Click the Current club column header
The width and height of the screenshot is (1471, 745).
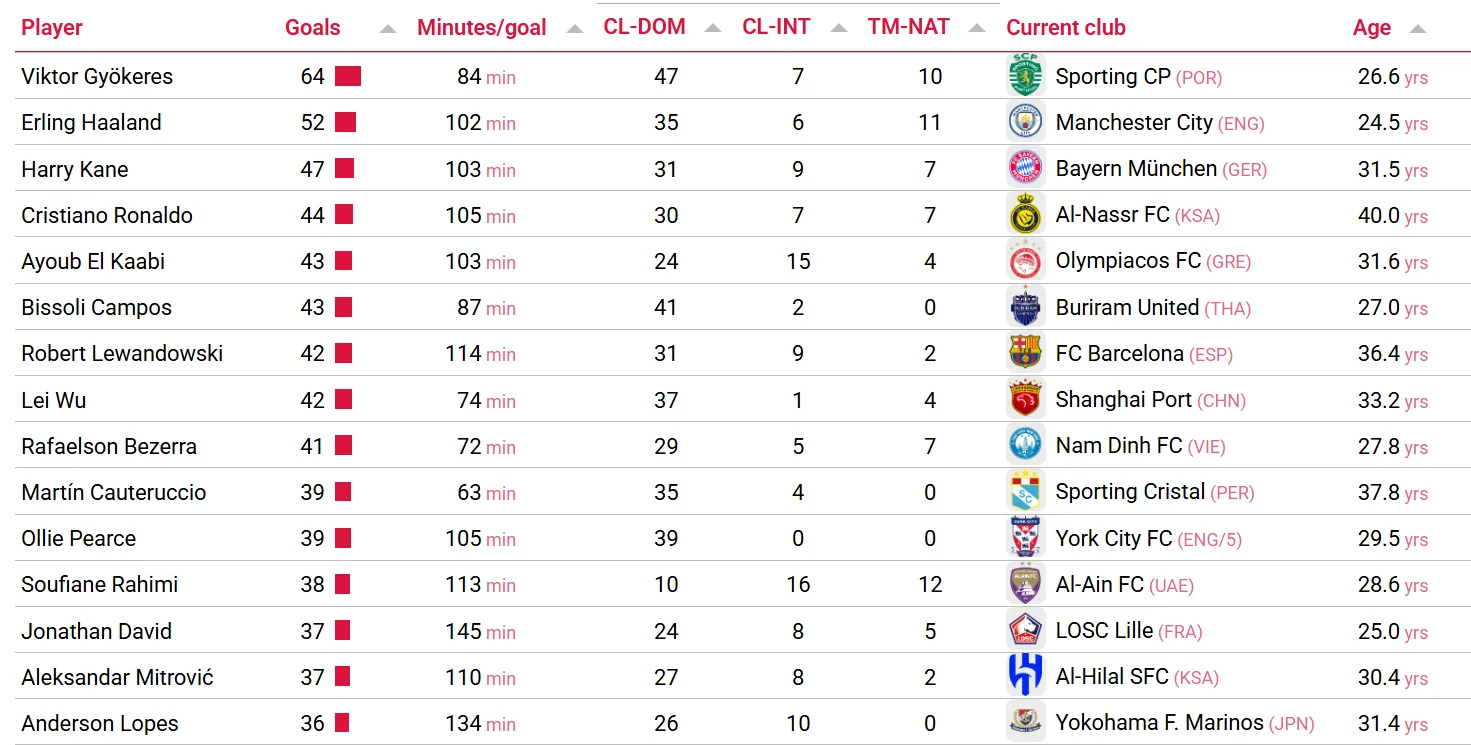click(1066, 27)
